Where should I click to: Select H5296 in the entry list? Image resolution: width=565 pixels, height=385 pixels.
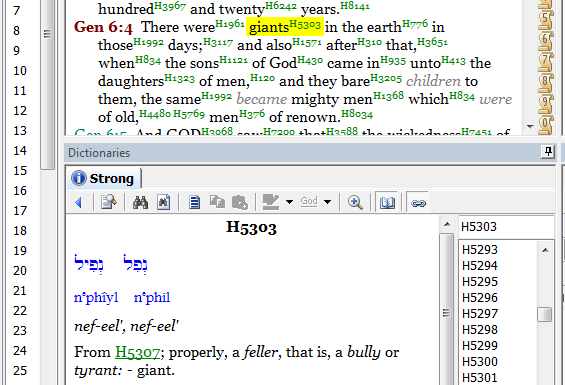coord(480,297)
